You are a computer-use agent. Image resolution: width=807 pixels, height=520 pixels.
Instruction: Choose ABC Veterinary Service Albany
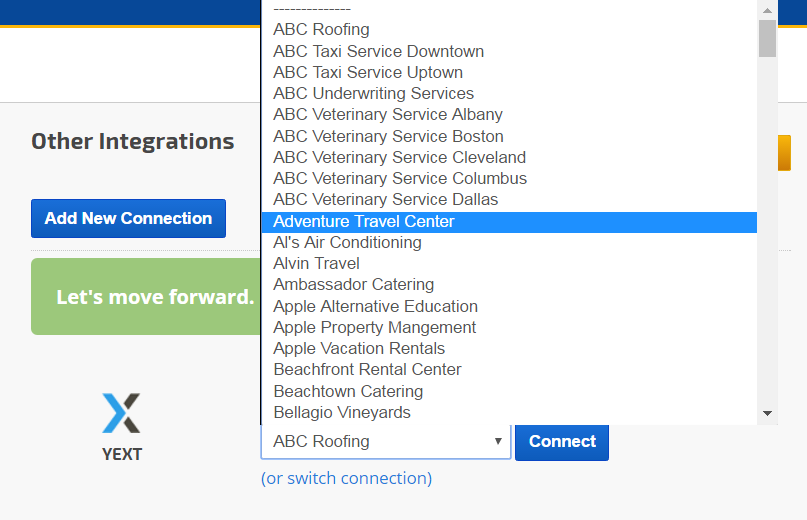(388, 114)
